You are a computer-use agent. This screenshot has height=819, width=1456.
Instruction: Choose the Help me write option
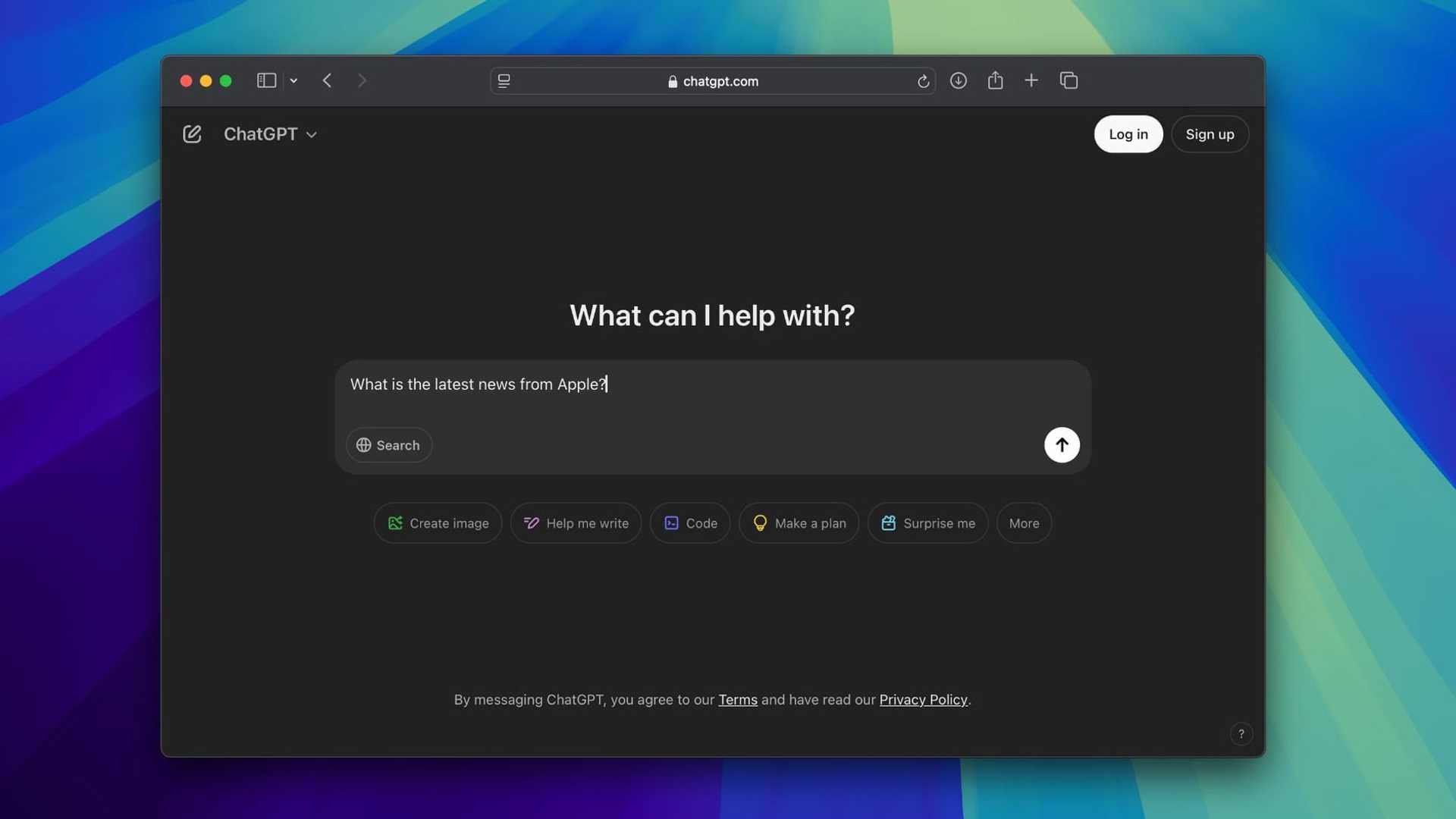click(x=576, y=522)
